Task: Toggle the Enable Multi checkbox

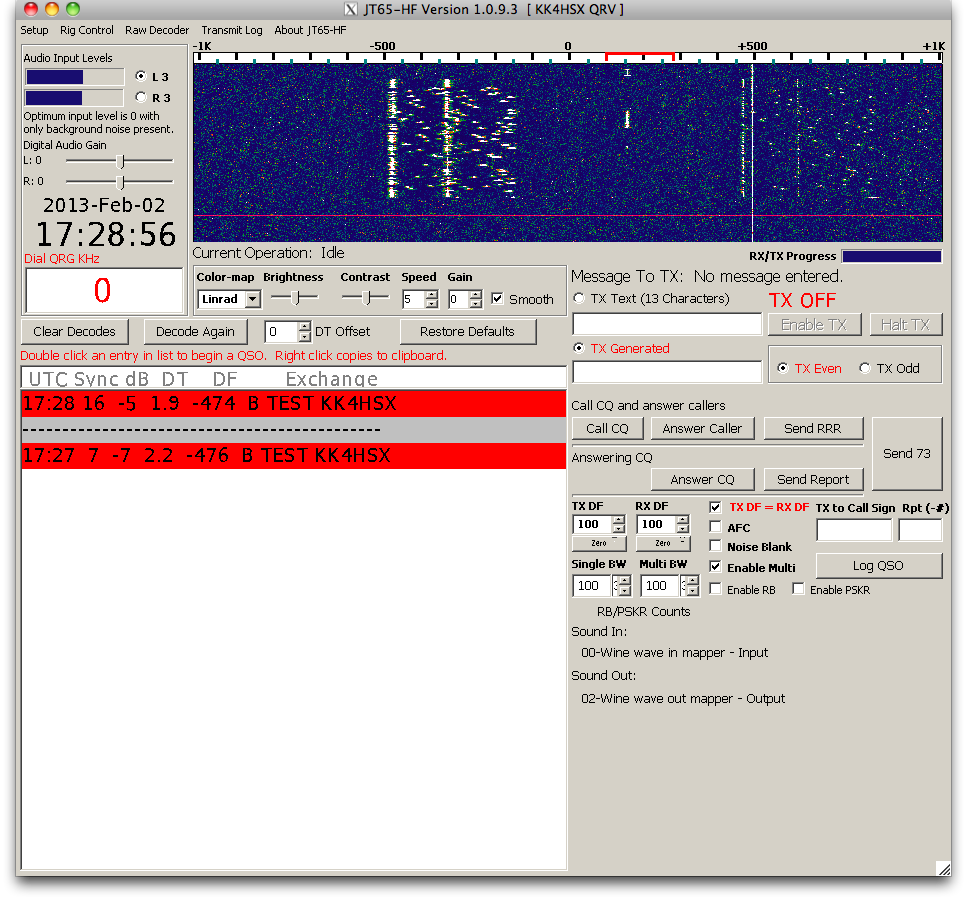Action: (x=715, y=566)
